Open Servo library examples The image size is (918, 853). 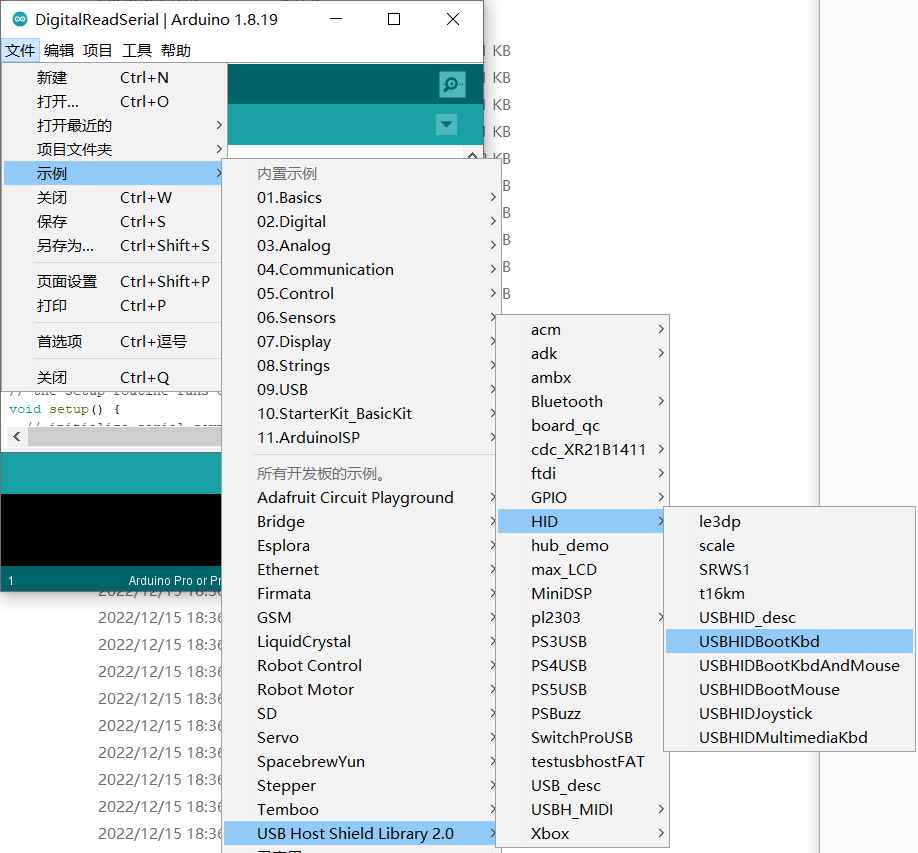[x=361, y=738]
